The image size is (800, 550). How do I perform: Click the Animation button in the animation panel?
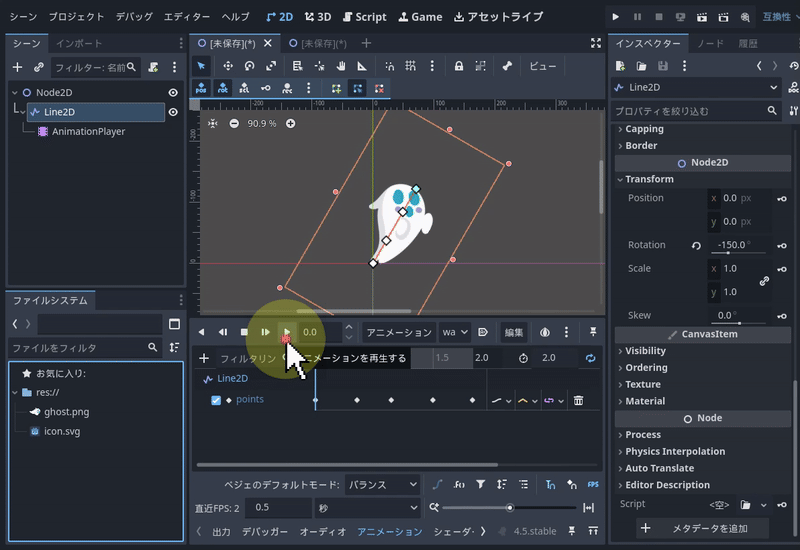tap(399, 333)
